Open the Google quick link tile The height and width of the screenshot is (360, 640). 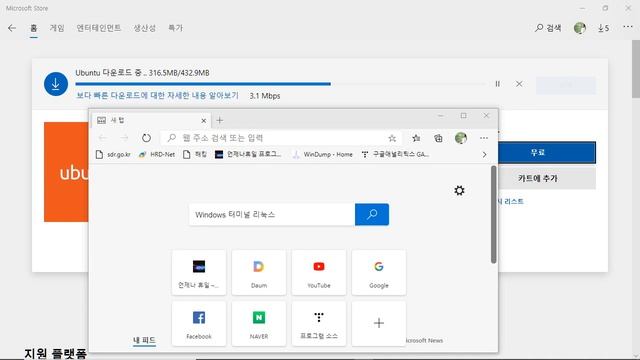point(379,273)
